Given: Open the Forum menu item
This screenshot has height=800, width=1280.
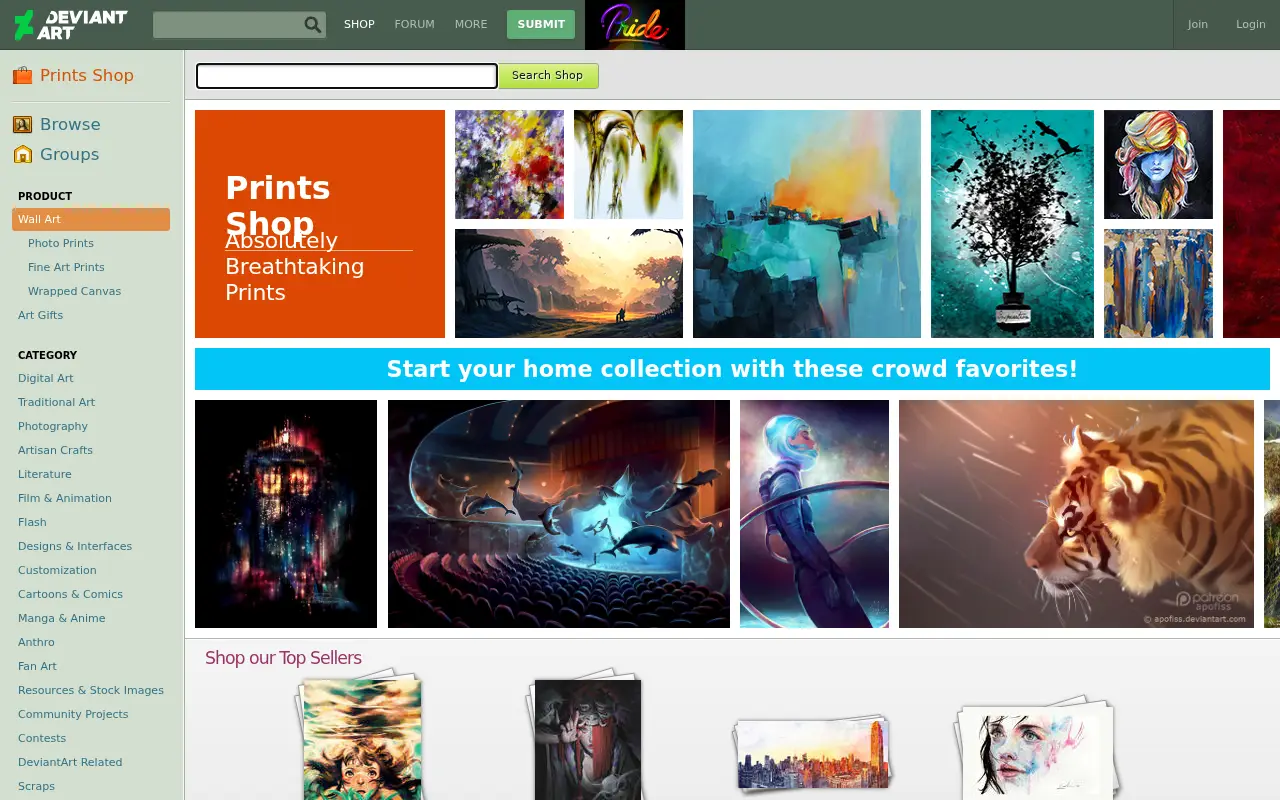Looking at the screenshot, I should [414, 24].
